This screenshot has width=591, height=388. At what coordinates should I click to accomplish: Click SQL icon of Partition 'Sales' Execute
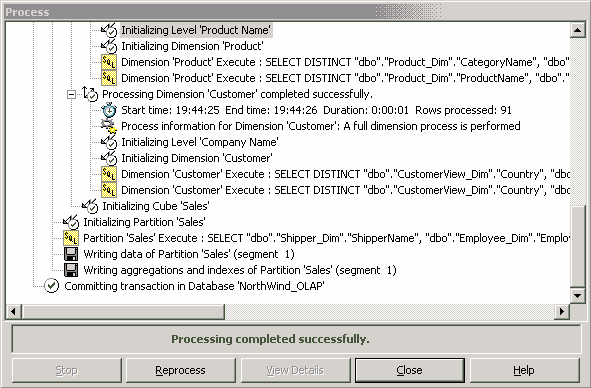pos(71,238)
